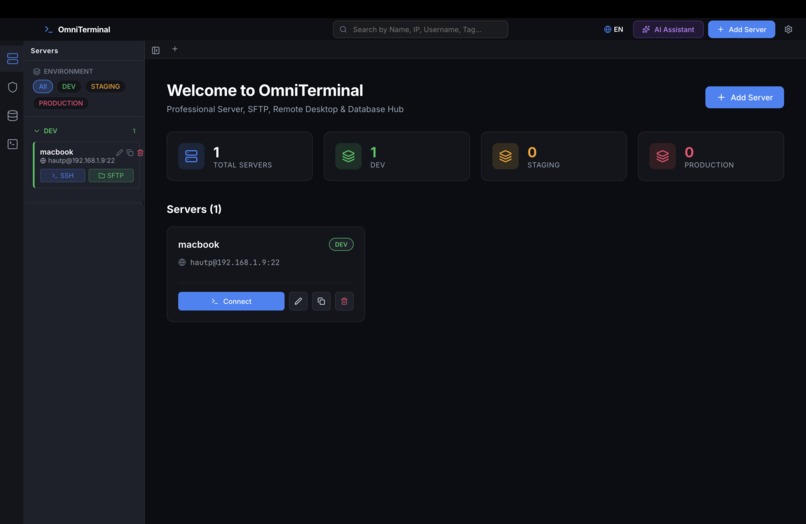This screenshot has height=524, width=806.
Task: Click the Servers (1) heading
Action: [194, 209]
